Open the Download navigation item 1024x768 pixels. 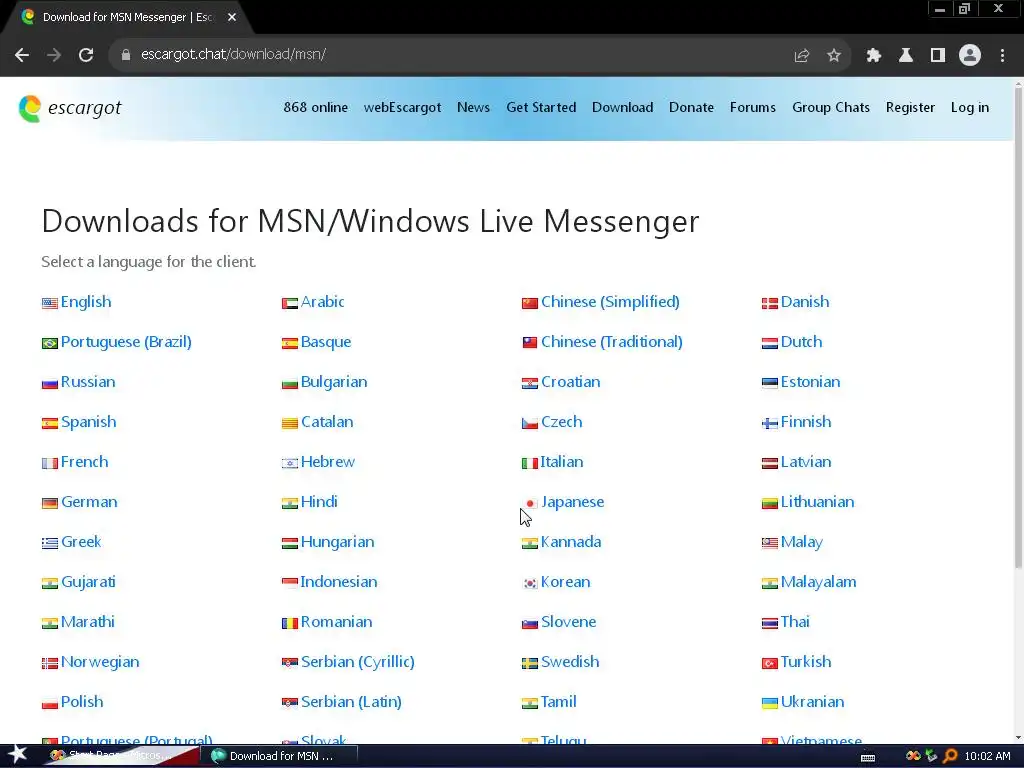point(622,107)
